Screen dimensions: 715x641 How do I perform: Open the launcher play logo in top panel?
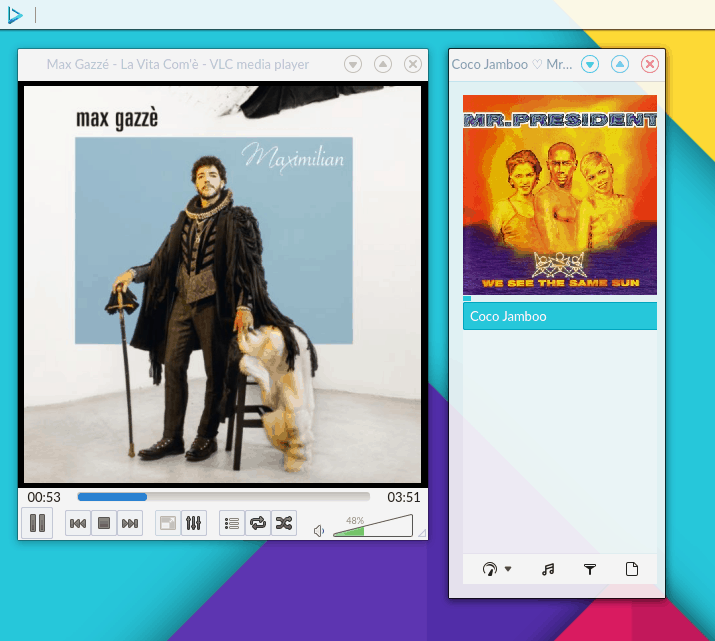click(x=15, y=15)
